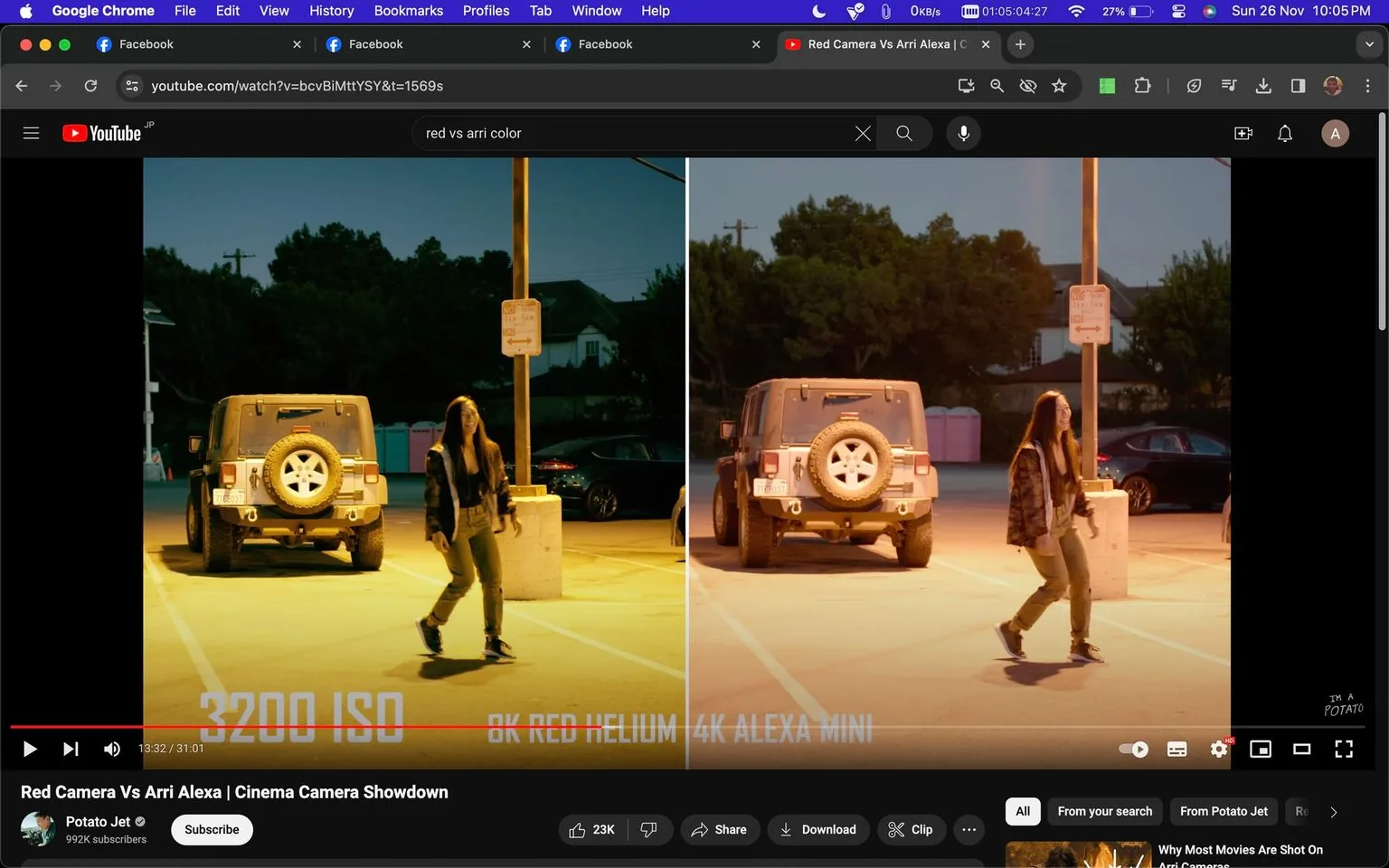The image size is (1389, 868).
Task: Open the Chrome profile dropdown
Action: [1333, 85]
